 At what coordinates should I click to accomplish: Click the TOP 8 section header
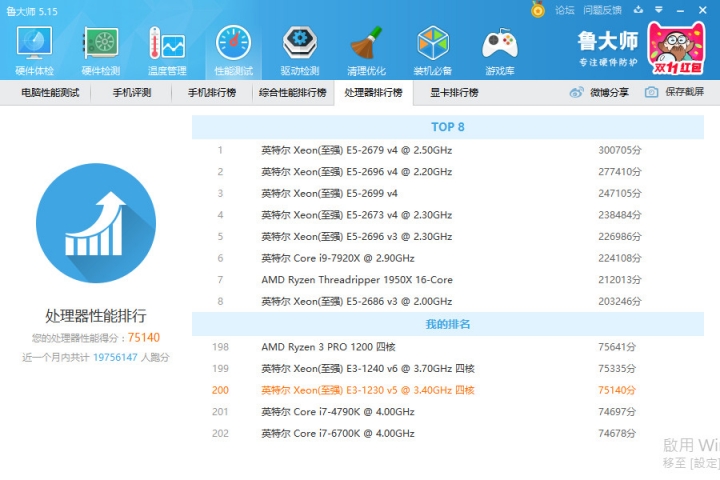coord(448,127)
